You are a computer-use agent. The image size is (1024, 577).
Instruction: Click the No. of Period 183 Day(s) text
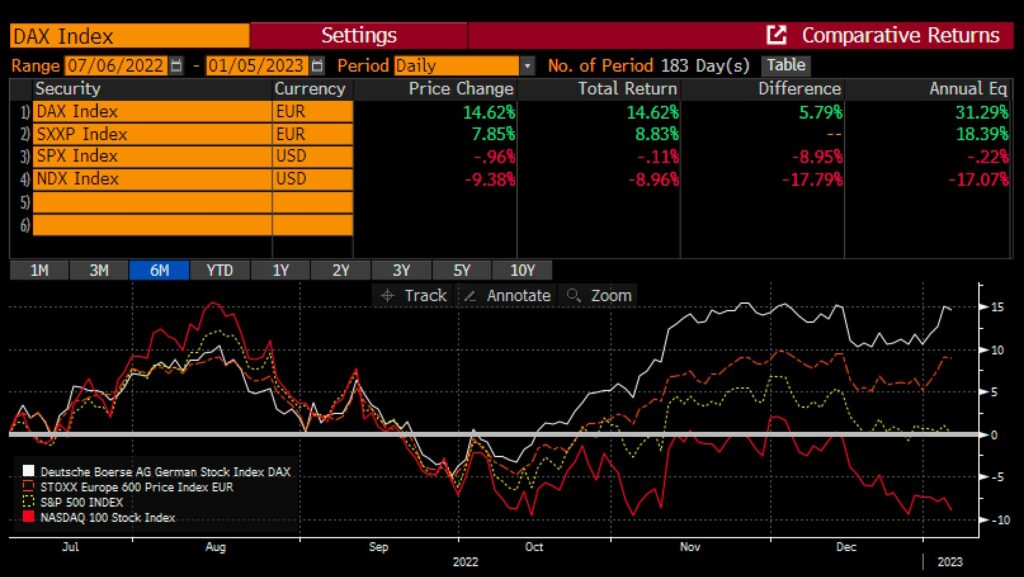point(648,65)
